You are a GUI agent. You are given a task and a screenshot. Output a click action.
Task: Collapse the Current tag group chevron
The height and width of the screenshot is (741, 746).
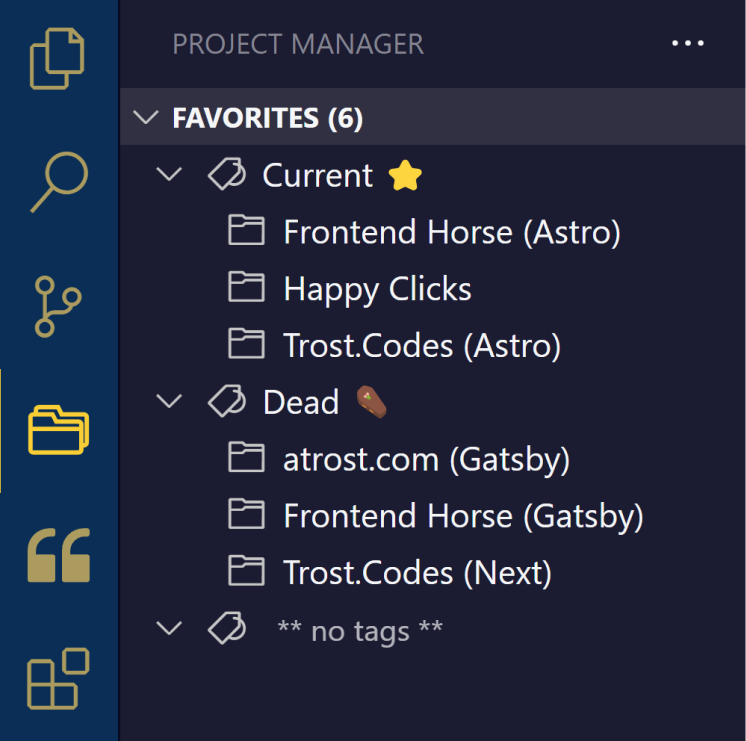[x=169, y=174]
